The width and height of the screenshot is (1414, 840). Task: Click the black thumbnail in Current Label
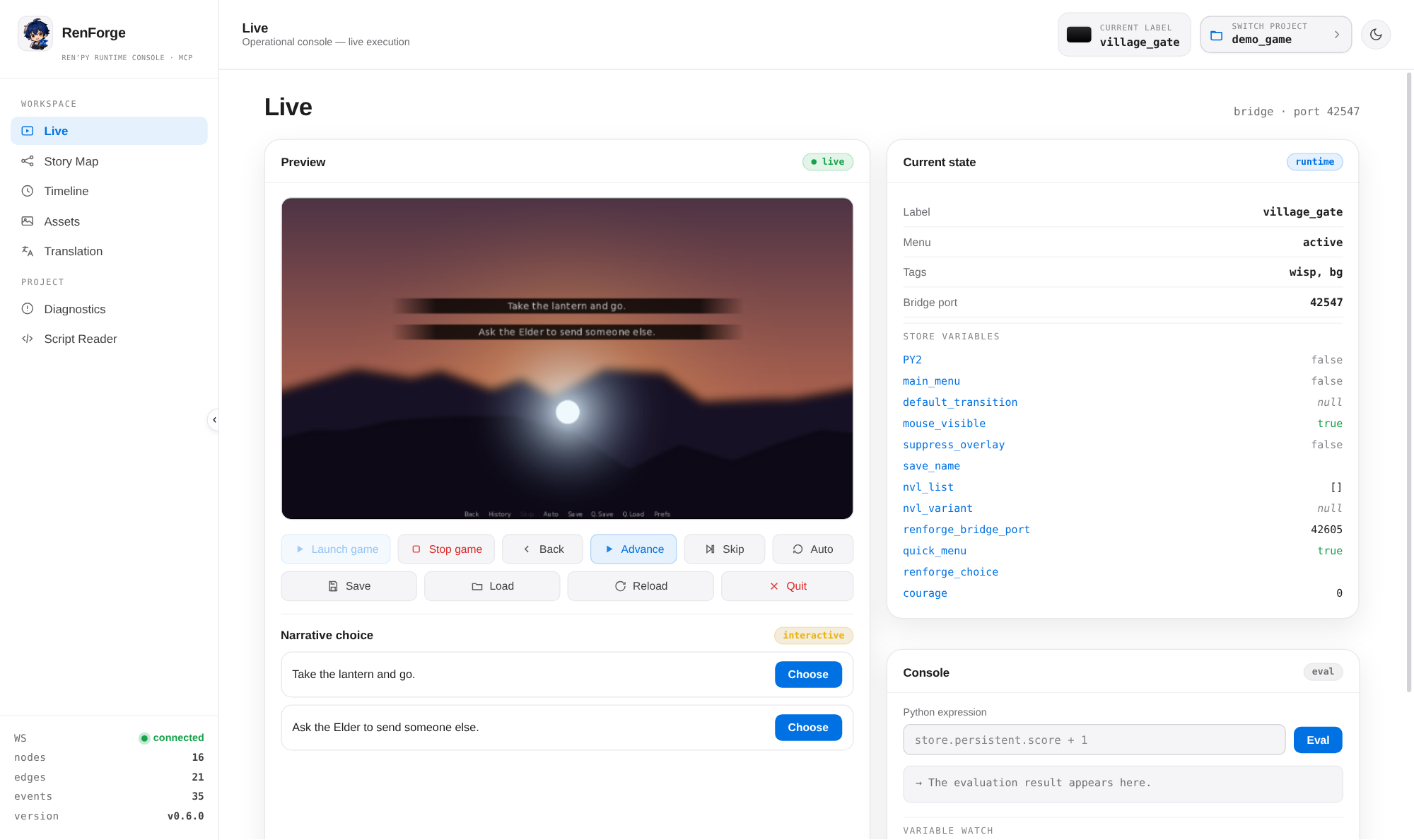pos(1079,34)
